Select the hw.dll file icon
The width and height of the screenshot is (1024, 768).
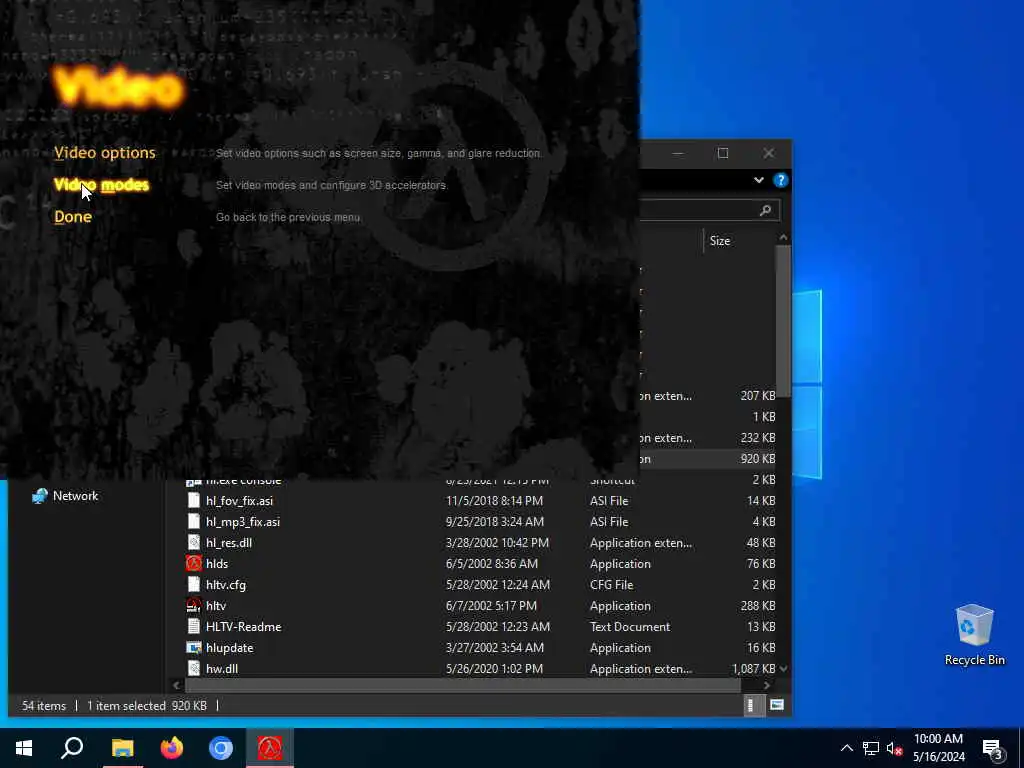tap(194, 668)
